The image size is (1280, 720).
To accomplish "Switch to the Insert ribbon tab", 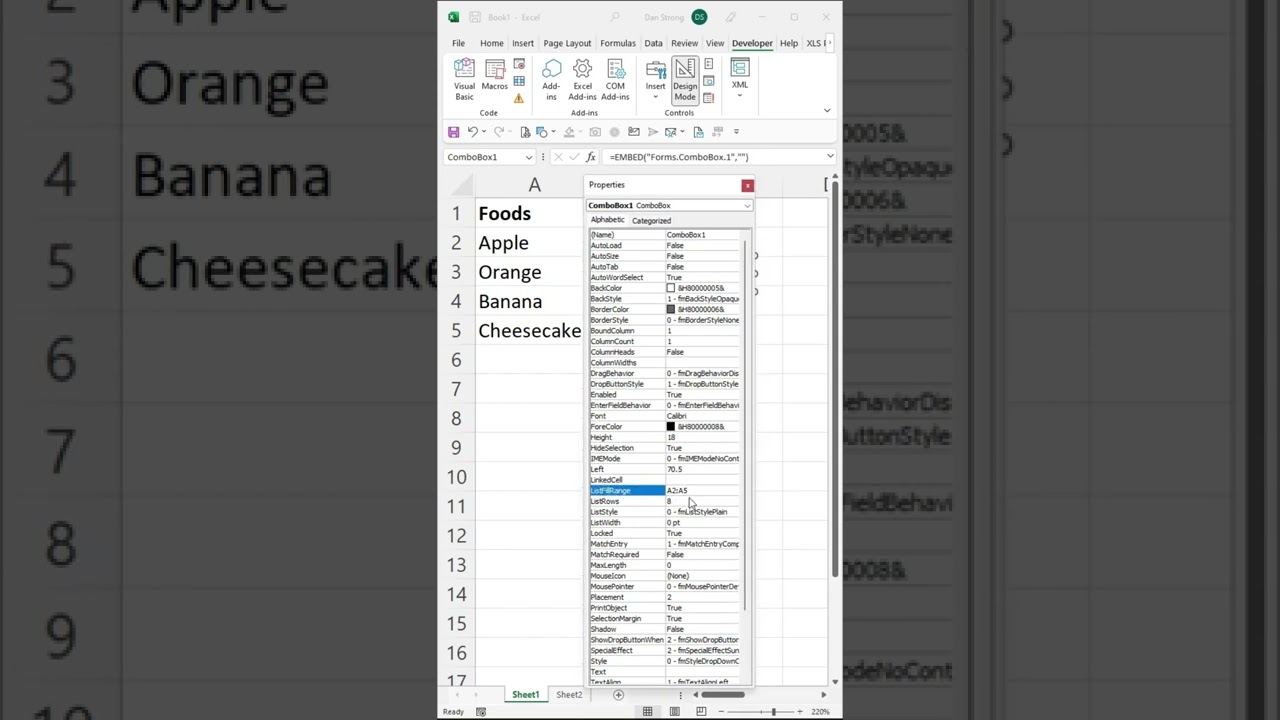I will (523, 43).
